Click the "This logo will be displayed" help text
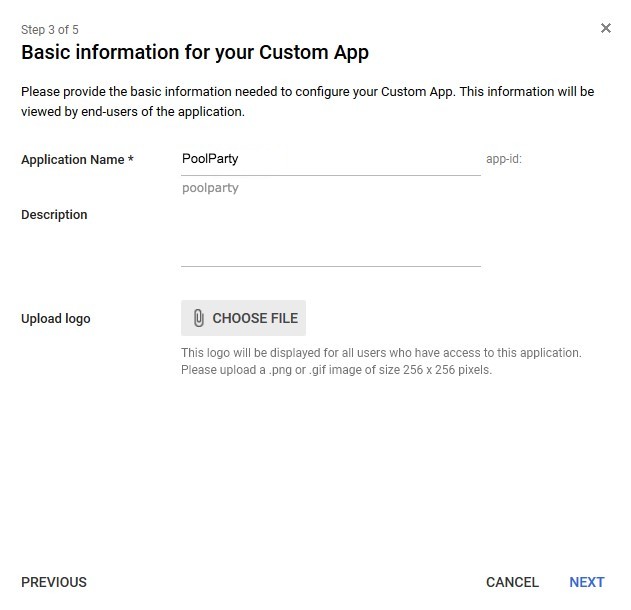Viewport: 631px width, 610px height. [x=381, y=352]
